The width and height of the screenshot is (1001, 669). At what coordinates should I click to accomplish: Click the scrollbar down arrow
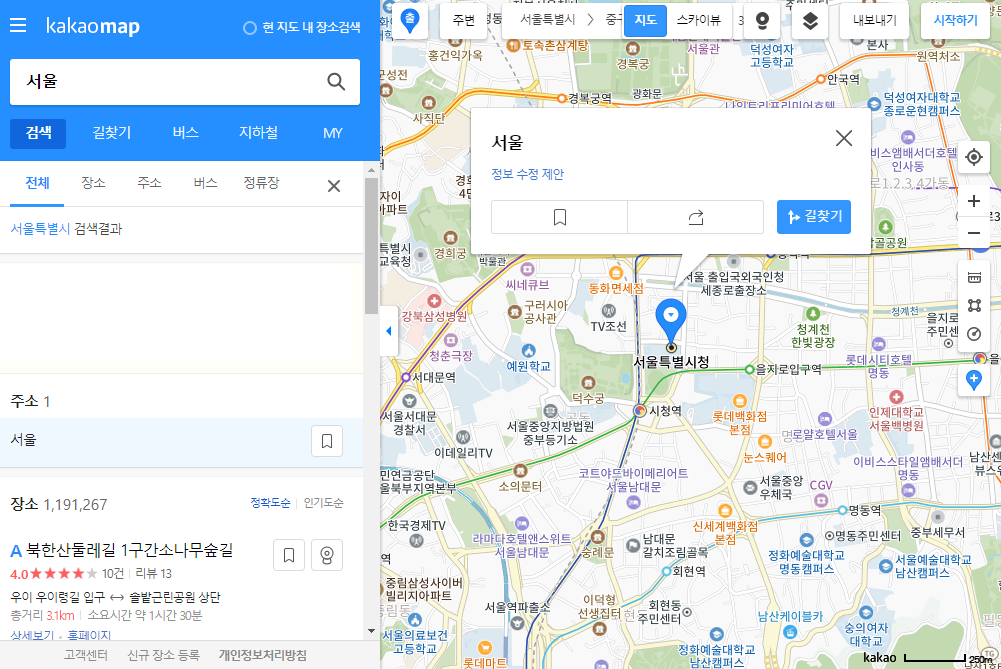[x=372, y=631]
